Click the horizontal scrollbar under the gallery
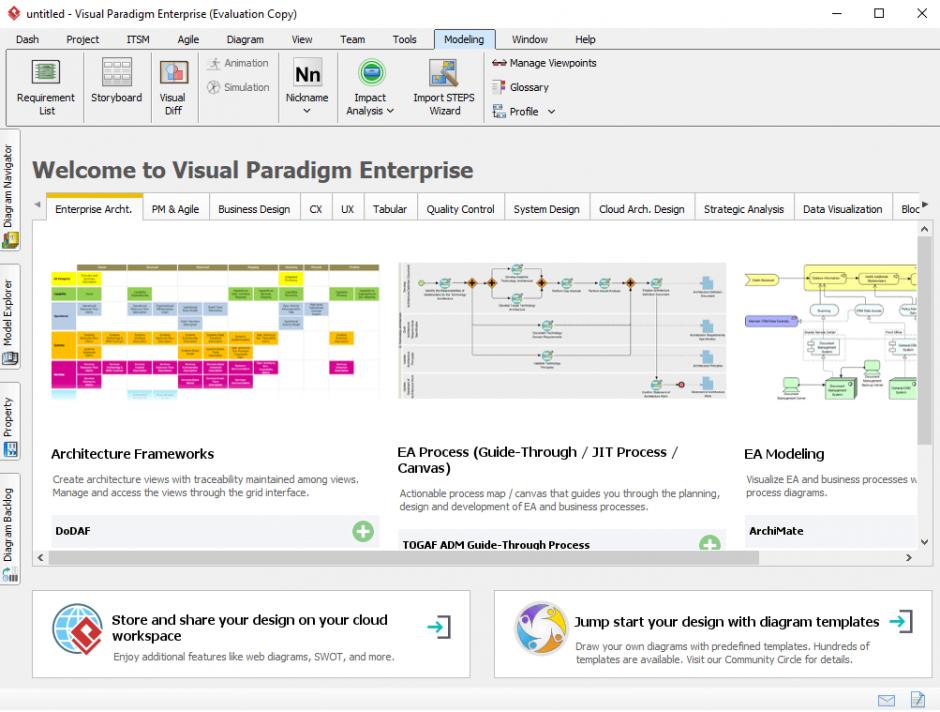 [400, 557]
